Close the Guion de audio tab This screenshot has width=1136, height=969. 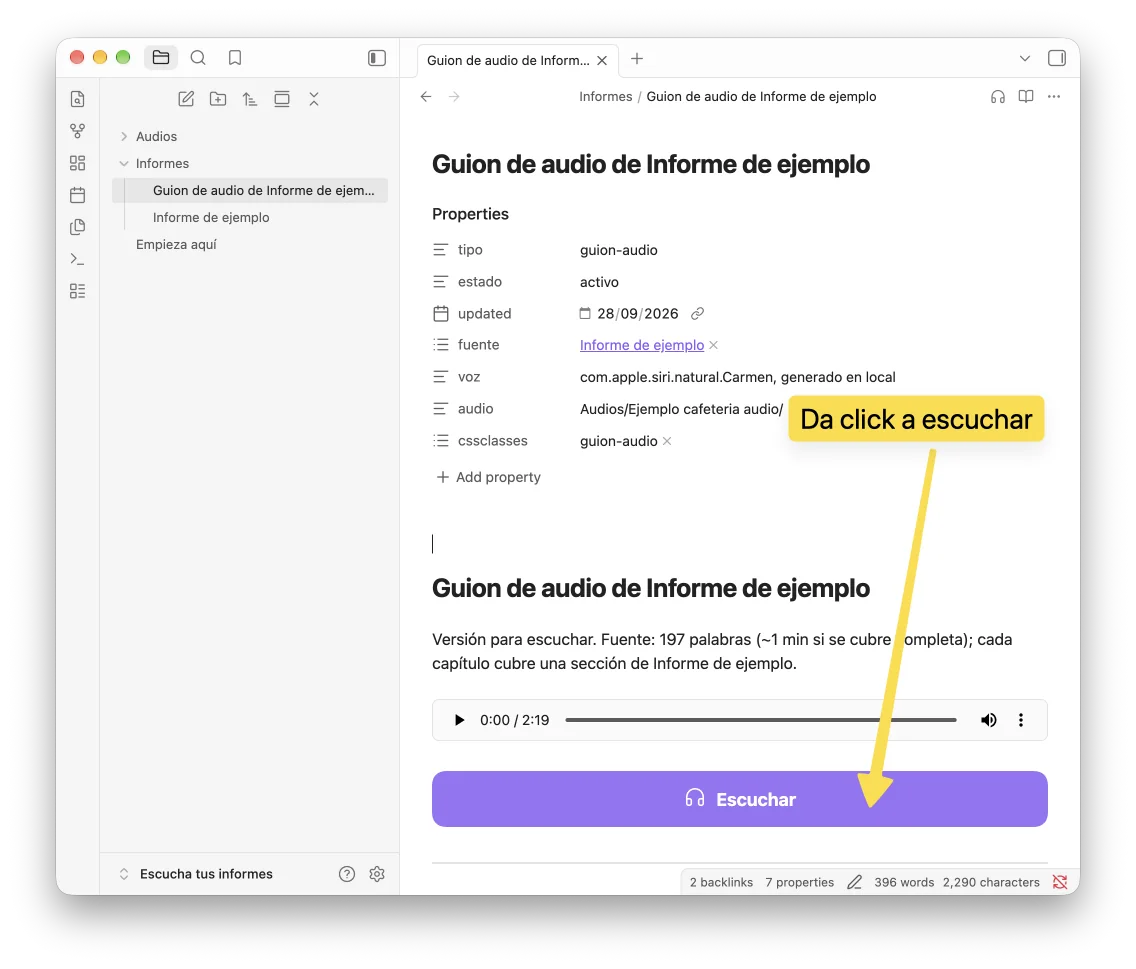(602, 61)
